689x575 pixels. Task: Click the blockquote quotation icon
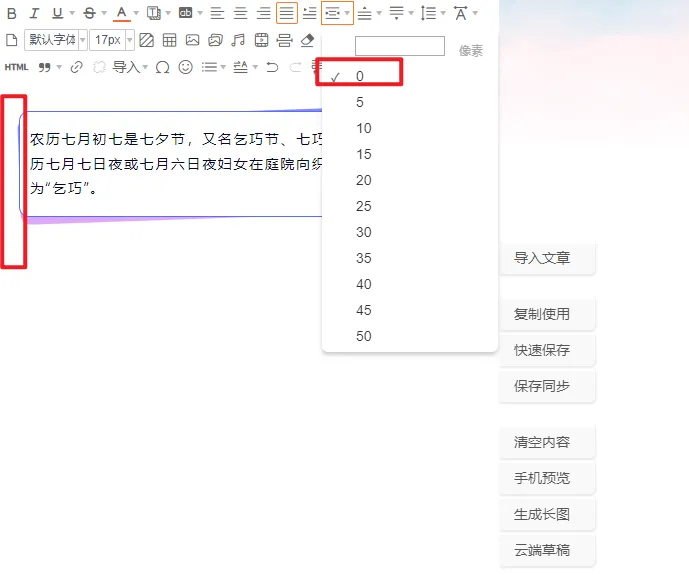click(x=44, y=67)
